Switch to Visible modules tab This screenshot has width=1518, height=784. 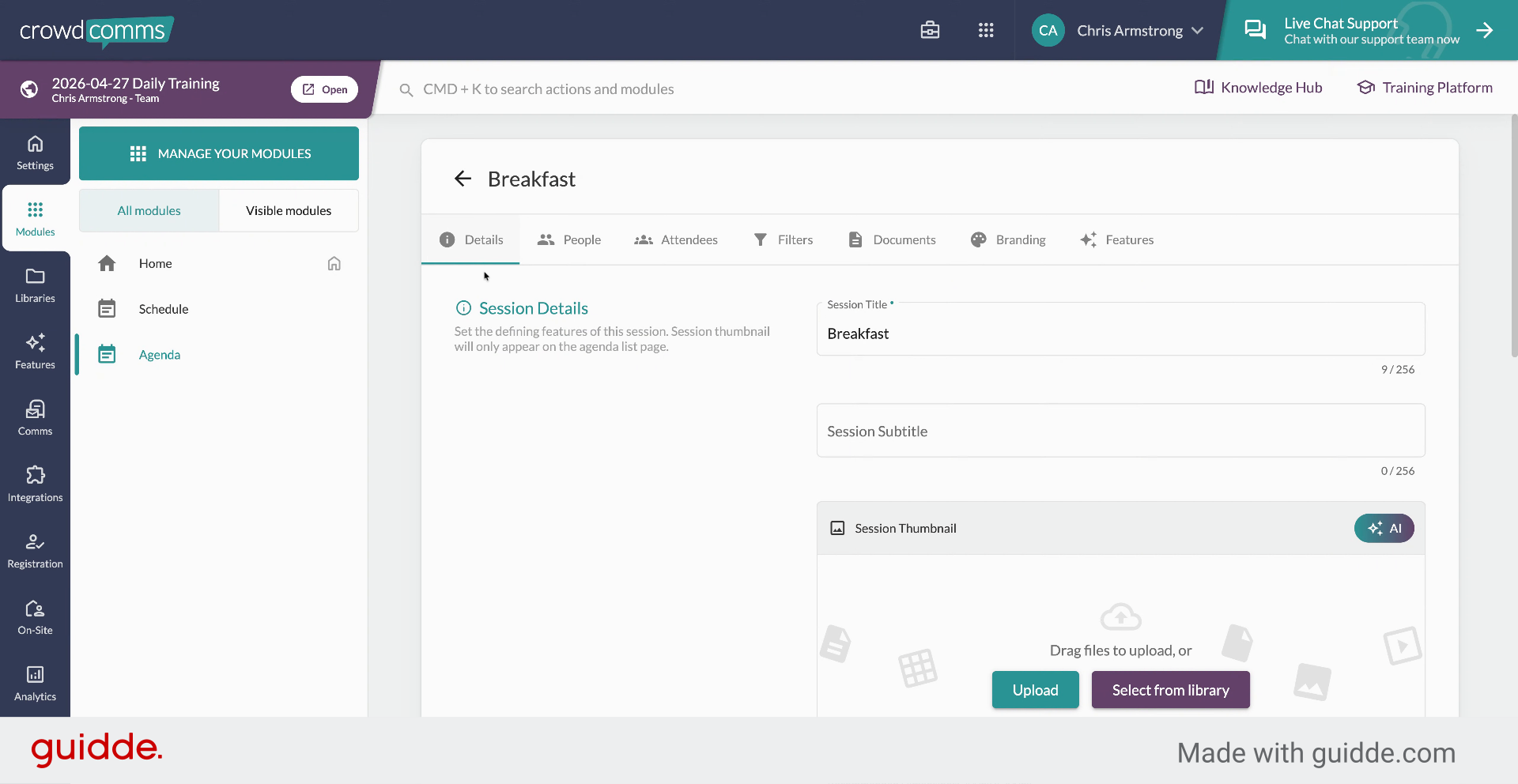289,210
